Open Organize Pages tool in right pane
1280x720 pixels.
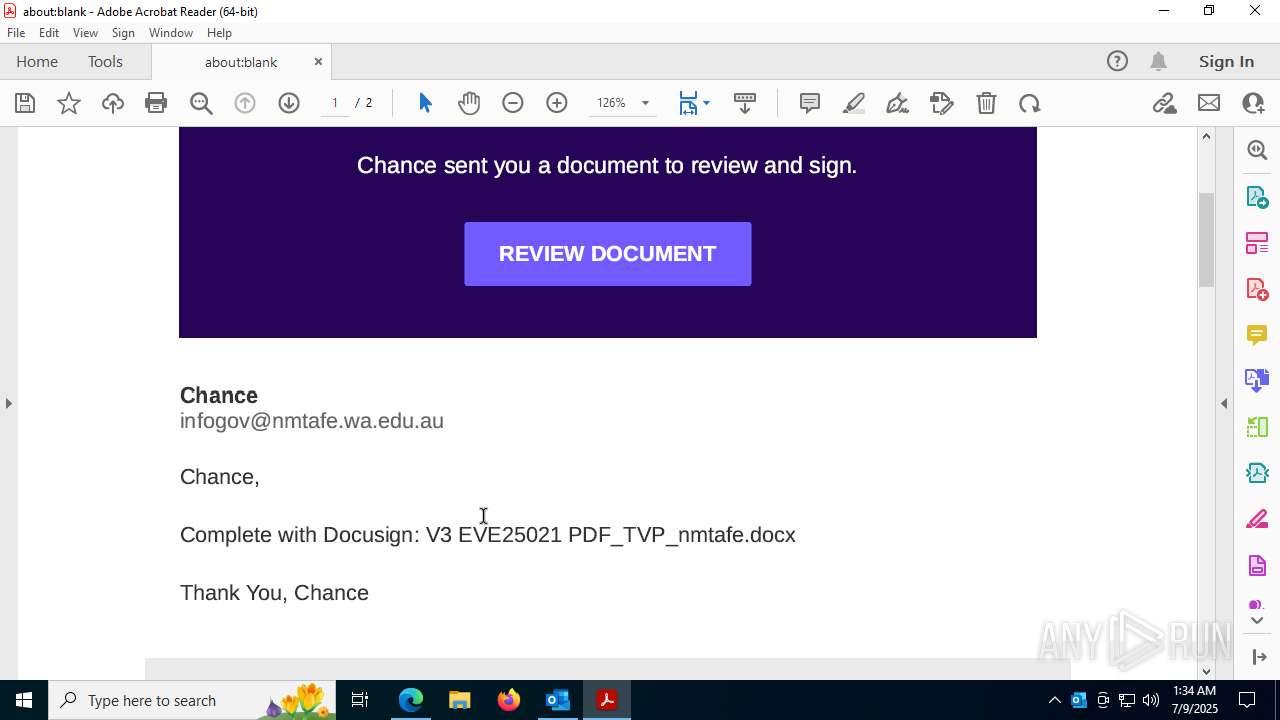tap(1257, 243)
